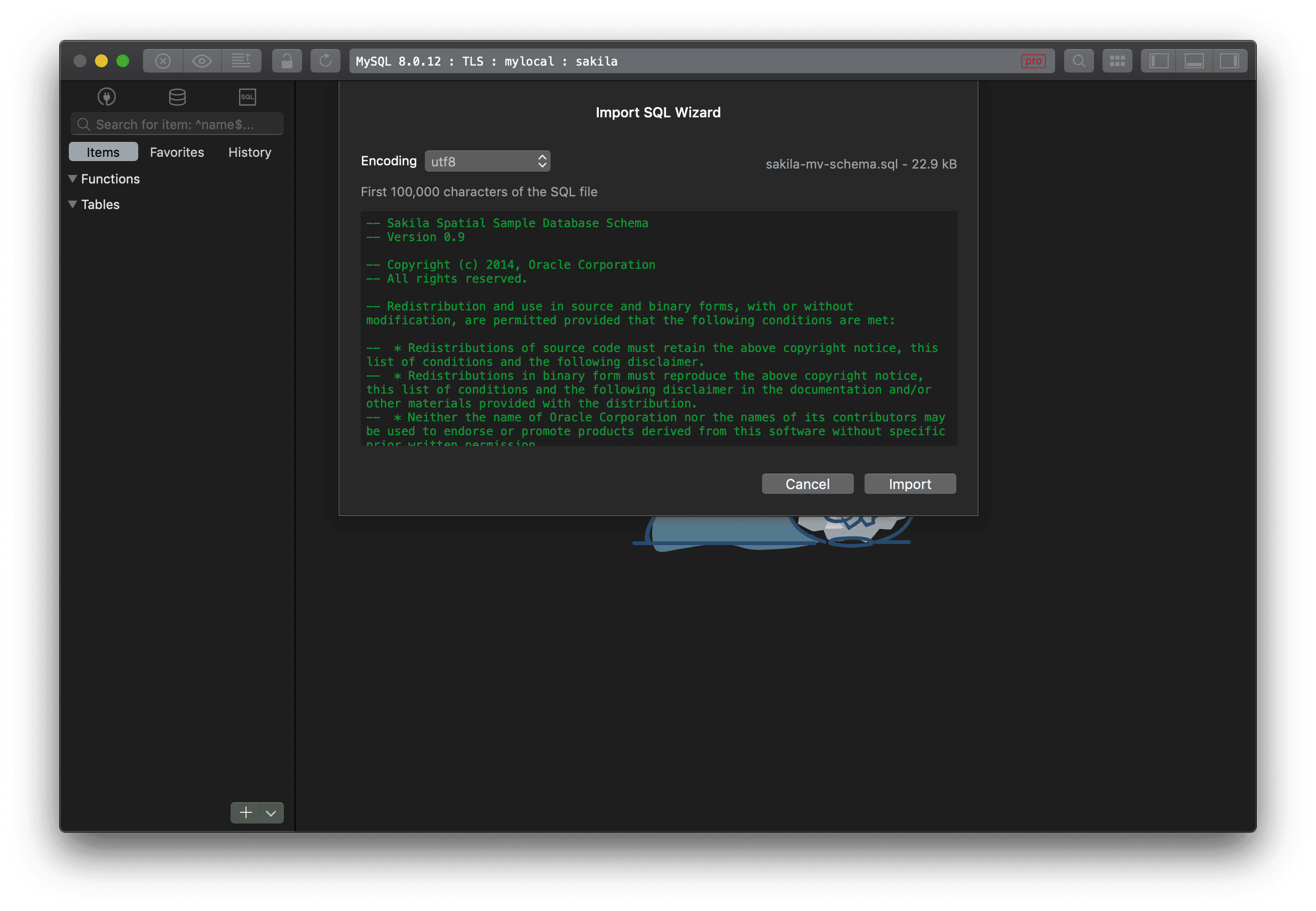Click the MySQL 8.0.12 connection title bar

[x=702, y=61]
